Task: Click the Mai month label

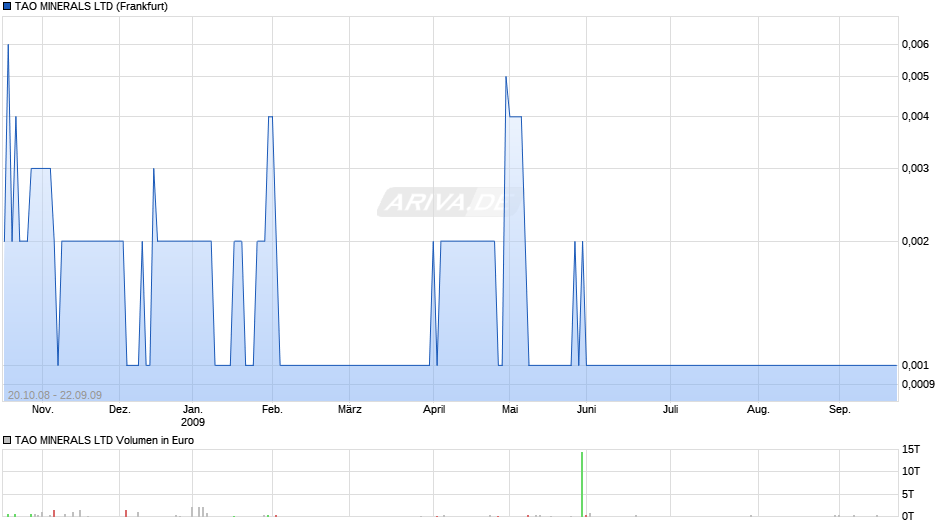Action: (510, 410)
